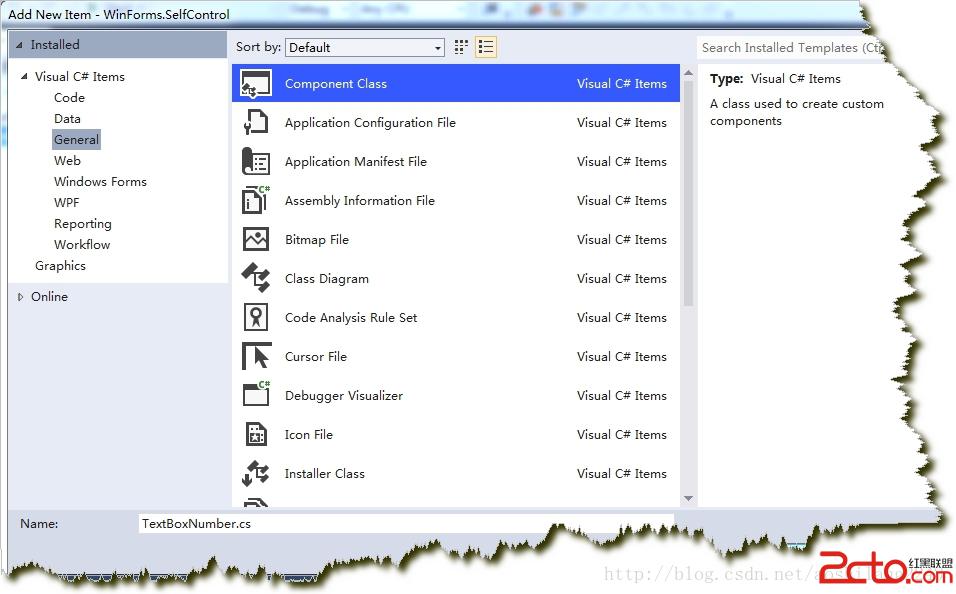Select the Web category
This screenshot has width=956, height=594.
[x=67, y=160]
